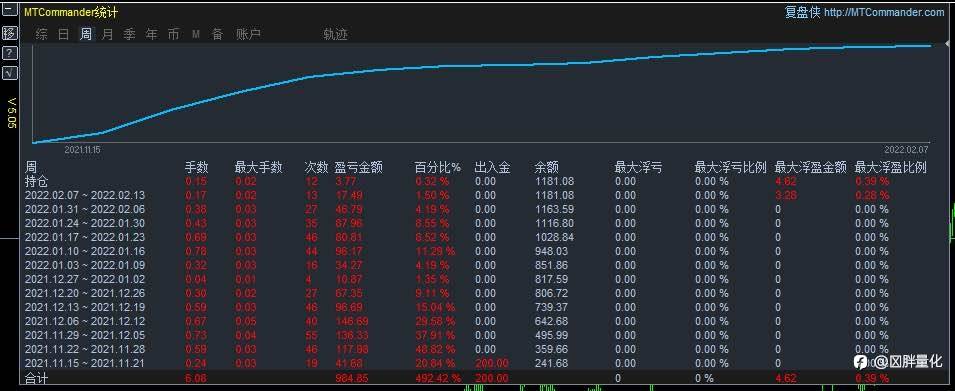Click the 盈亏金额 column header
955x391 pixels.
359,167
